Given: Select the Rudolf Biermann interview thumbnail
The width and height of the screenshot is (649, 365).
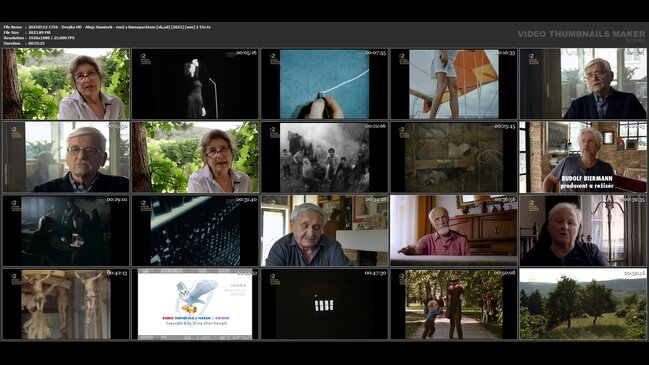Looking at the screenshot, I should point(583,157).
